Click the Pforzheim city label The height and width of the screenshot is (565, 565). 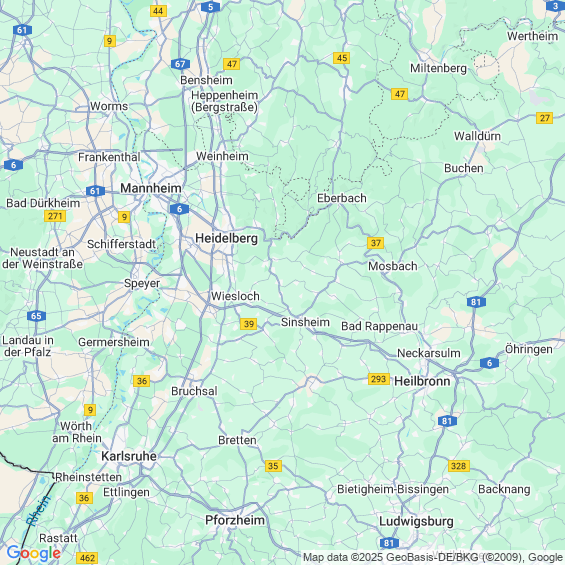click(x=235, y=520)
